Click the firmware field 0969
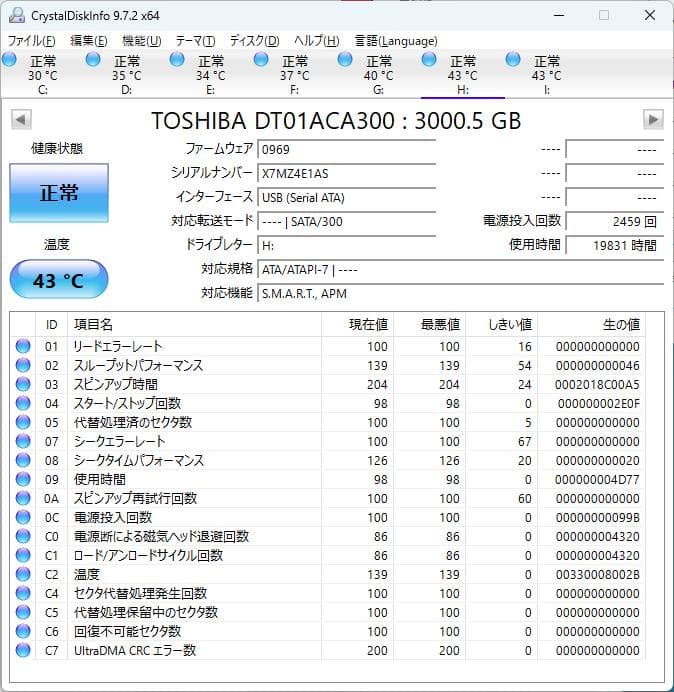Screen dimensions: 674x692 tap(346, 149)
